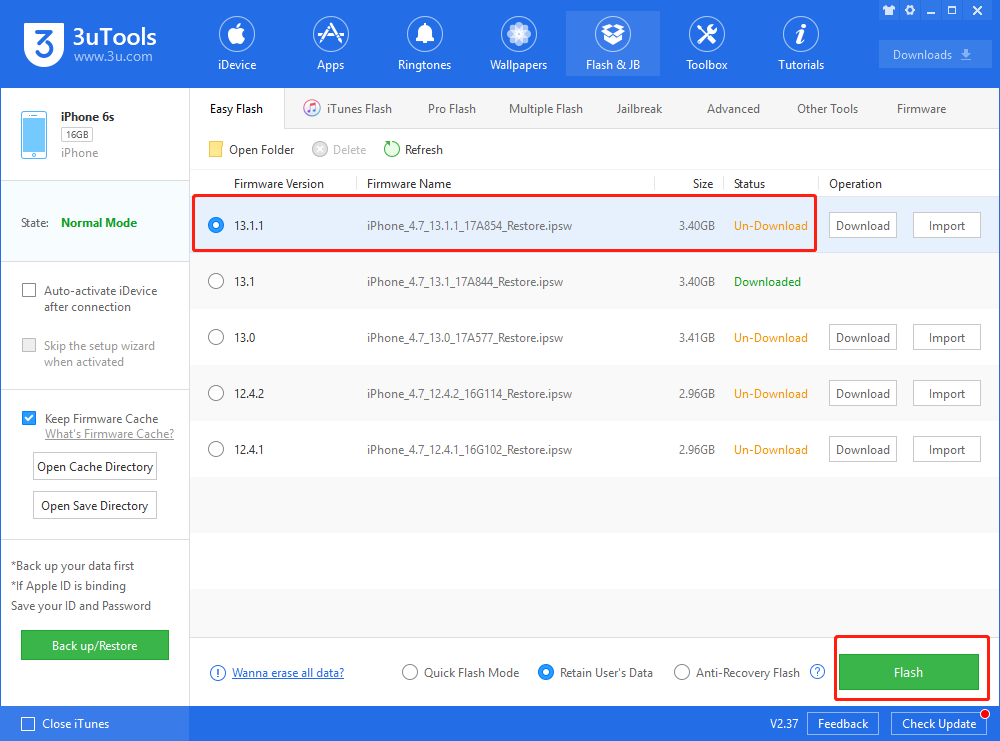The image size is (1000, 741).
Task: Click the green Flash button
Action: 908,672
